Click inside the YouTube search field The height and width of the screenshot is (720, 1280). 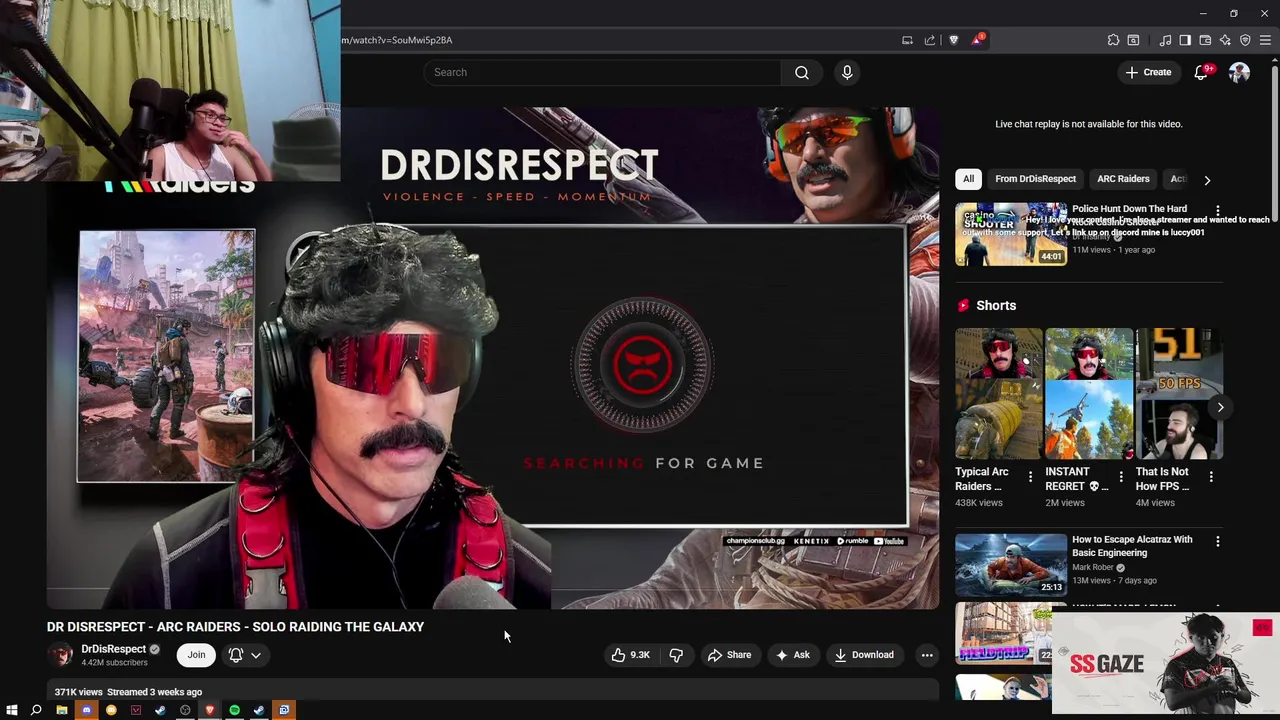tap(602, 72)
